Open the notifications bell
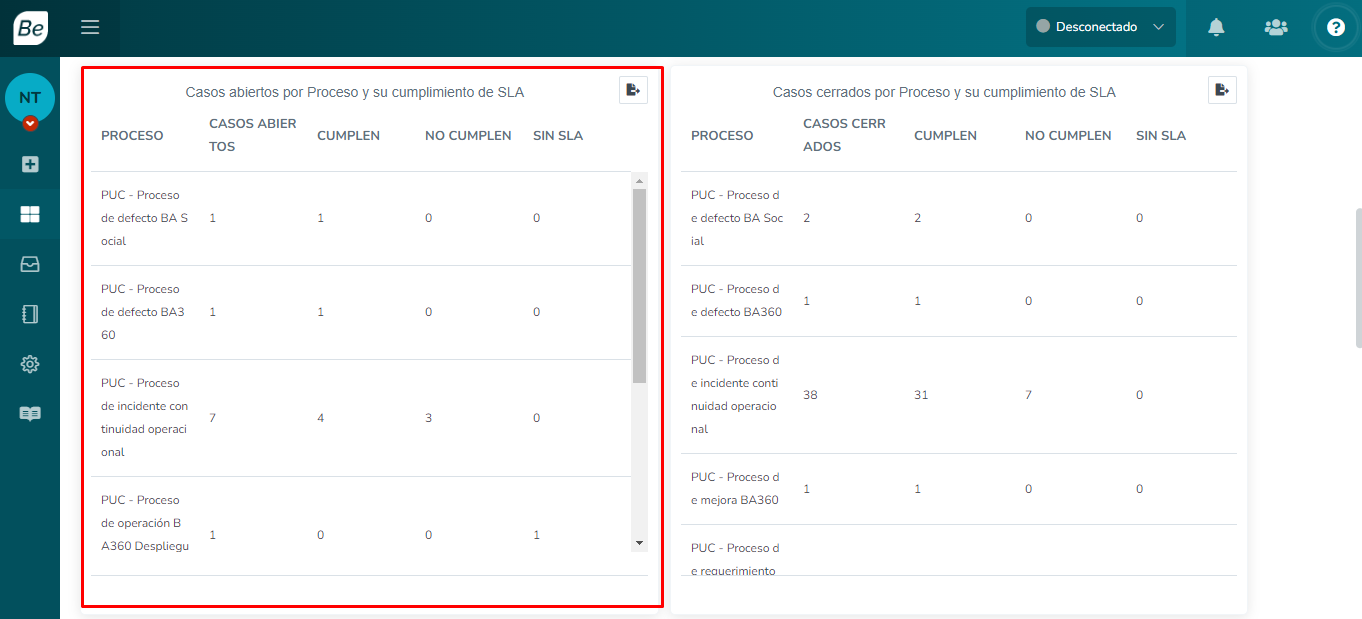The width and height of the screenshot is (1362, 619). 1216,27
